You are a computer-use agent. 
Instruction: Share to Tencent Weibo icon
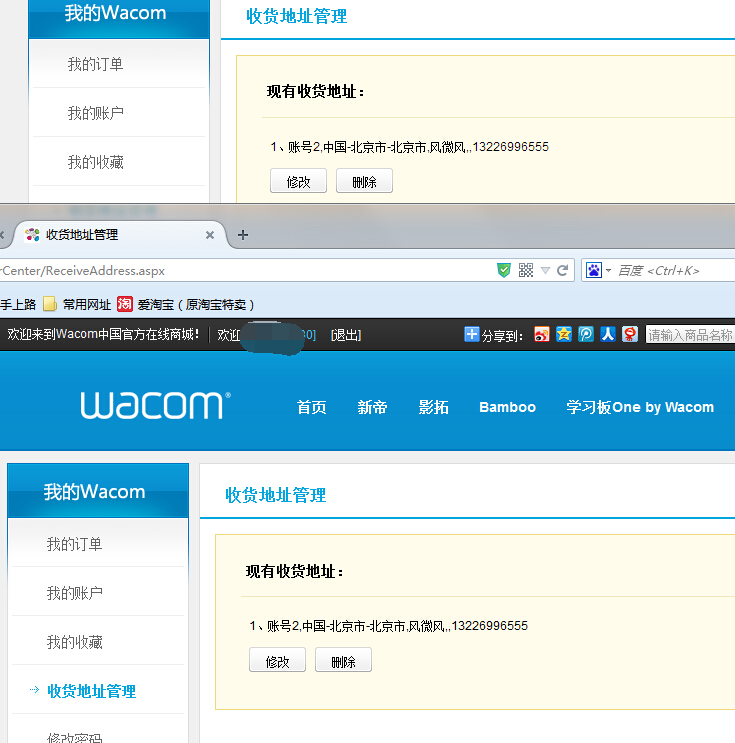pos(586,334)
